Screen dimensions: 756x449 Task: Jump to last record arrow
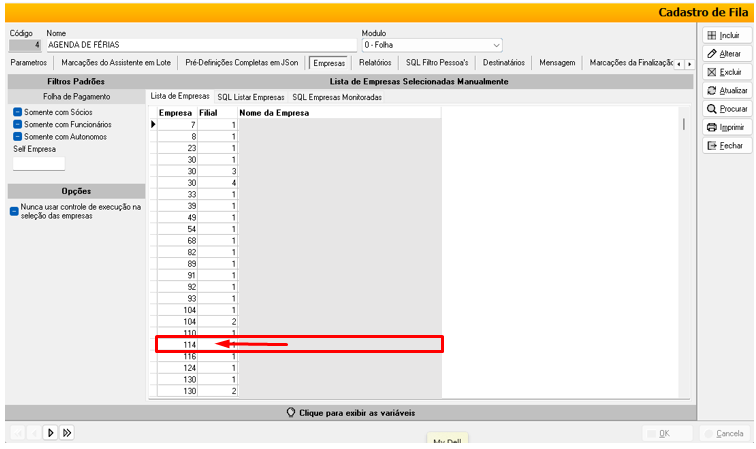click(x=67, y=433)
